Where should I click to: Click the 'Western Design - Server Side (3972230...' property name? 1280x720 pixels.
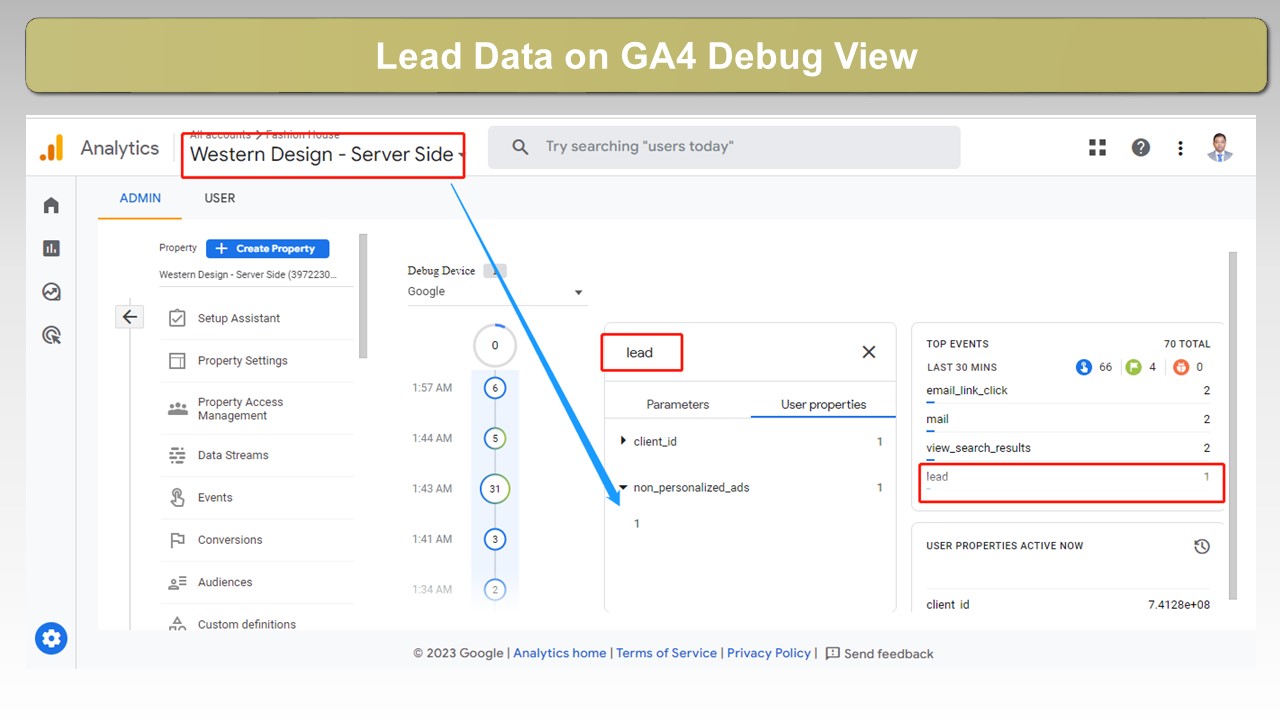[x=248, y=274]
